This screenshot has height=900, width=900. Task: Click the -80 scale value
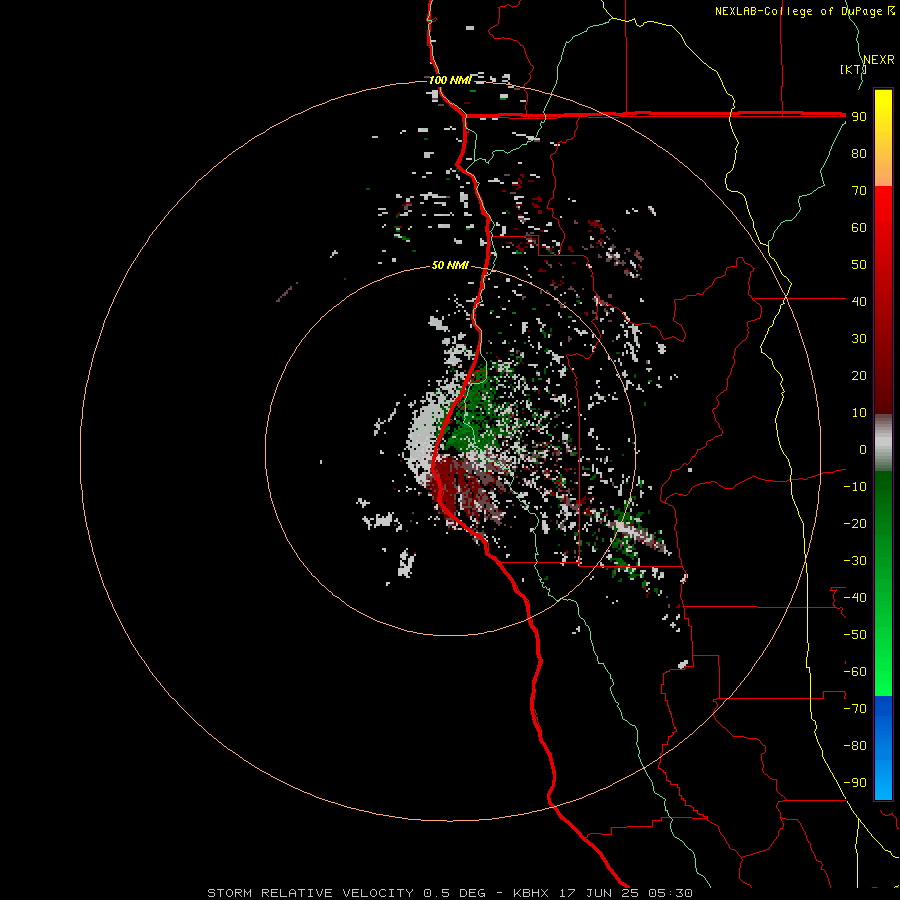click(x=855, y=746)
